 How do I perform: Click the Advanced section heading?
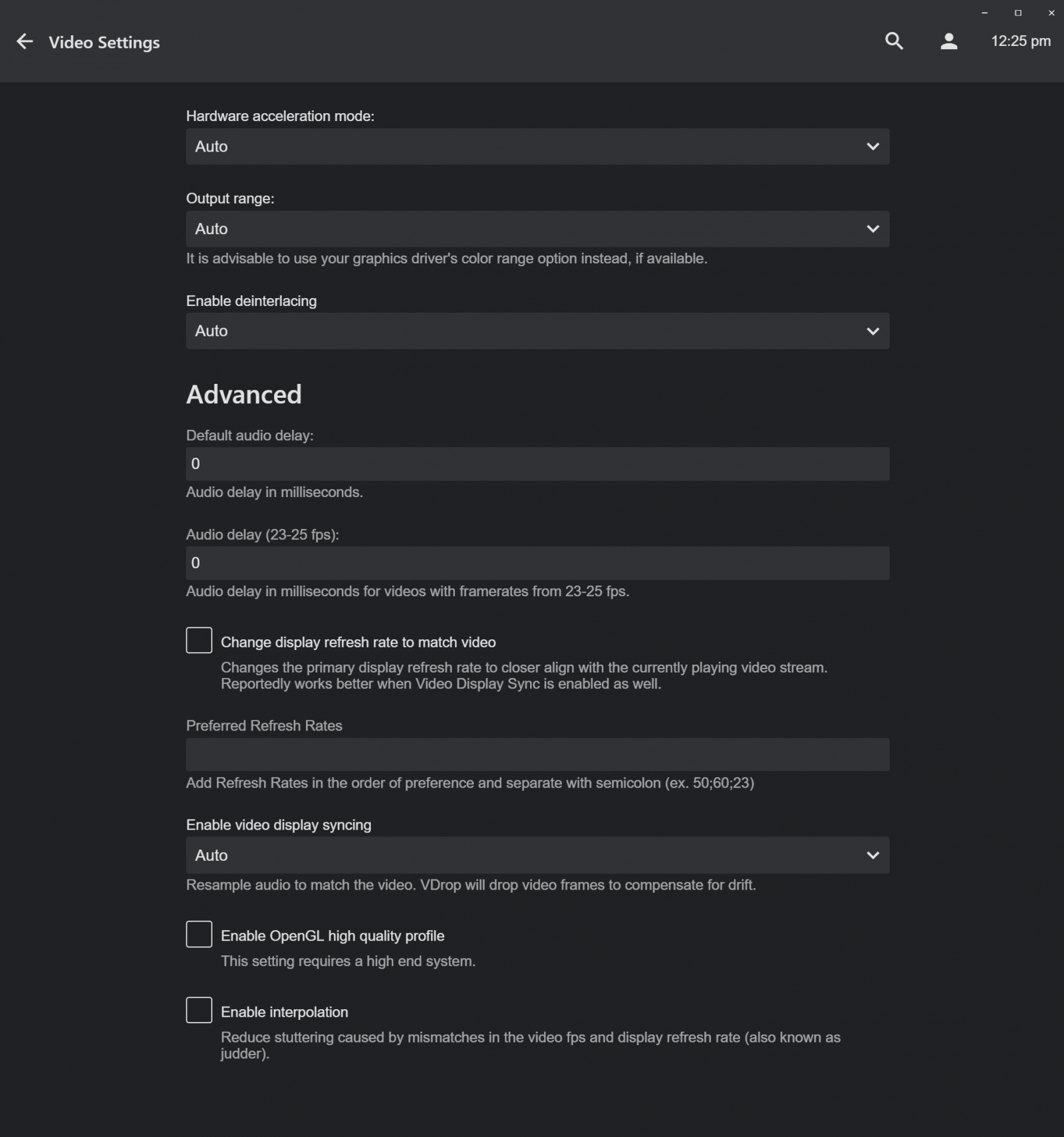coord(244,395)
